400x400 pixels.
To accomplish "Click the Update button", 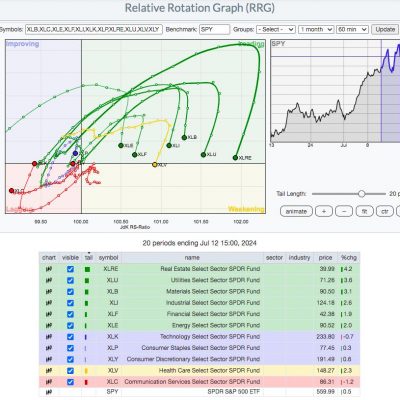I will pos(385,29).
